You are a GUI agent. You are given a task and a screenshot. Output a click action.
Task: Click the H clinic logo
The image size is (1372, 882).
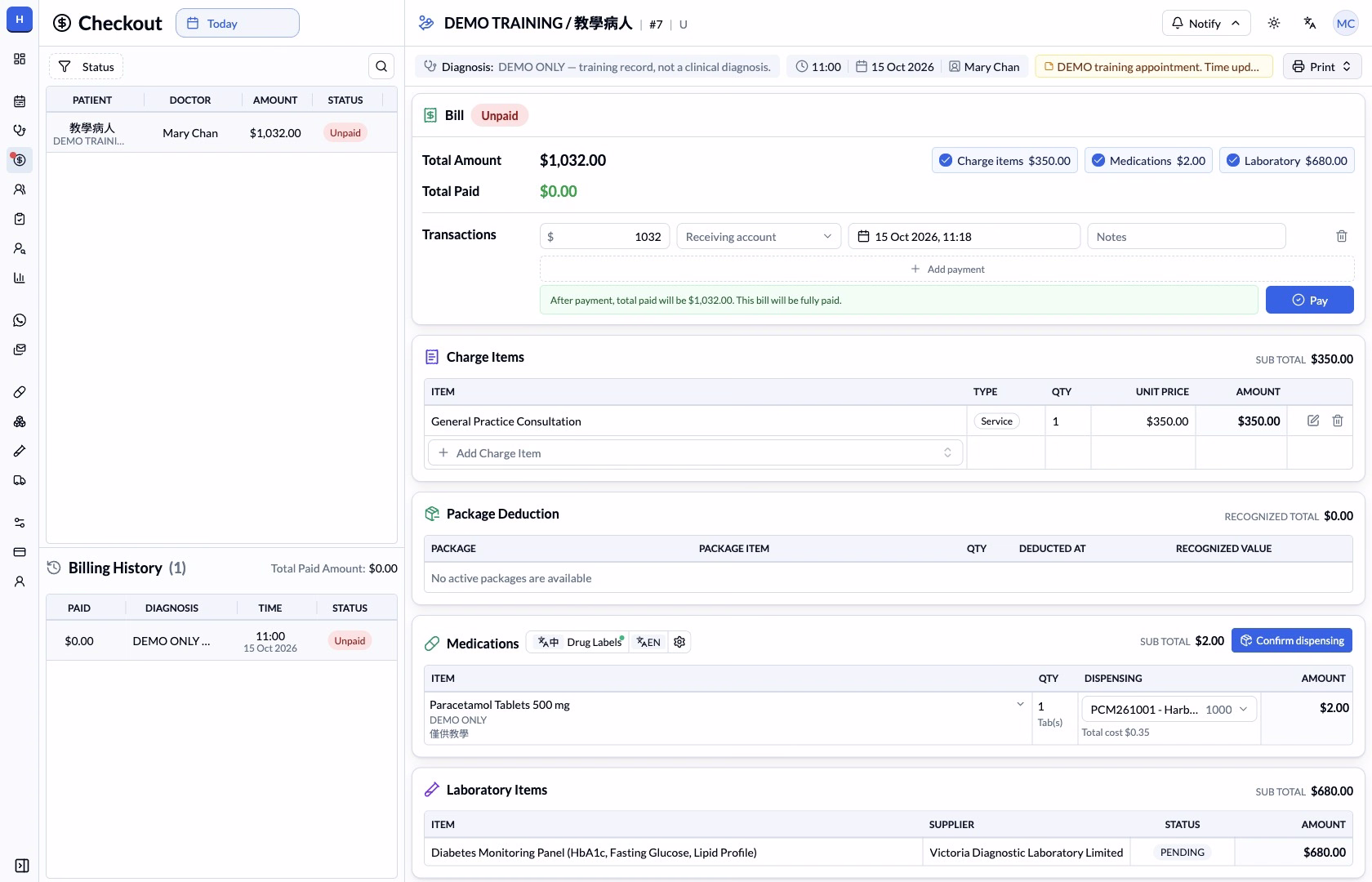20,19
